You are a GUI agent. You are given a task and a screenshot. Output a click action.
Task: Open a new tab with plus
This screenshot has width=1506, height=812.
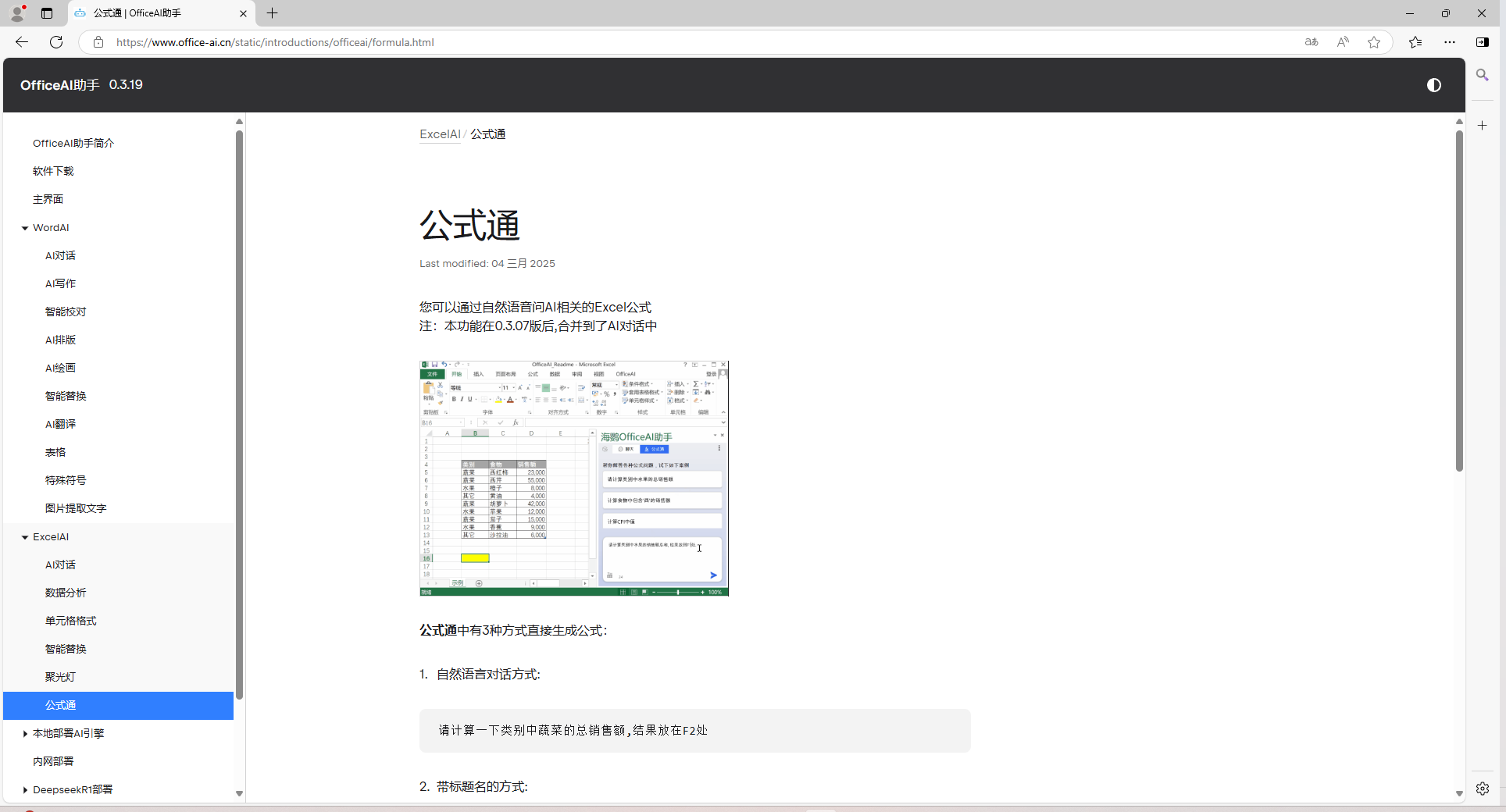coord(272,13)
